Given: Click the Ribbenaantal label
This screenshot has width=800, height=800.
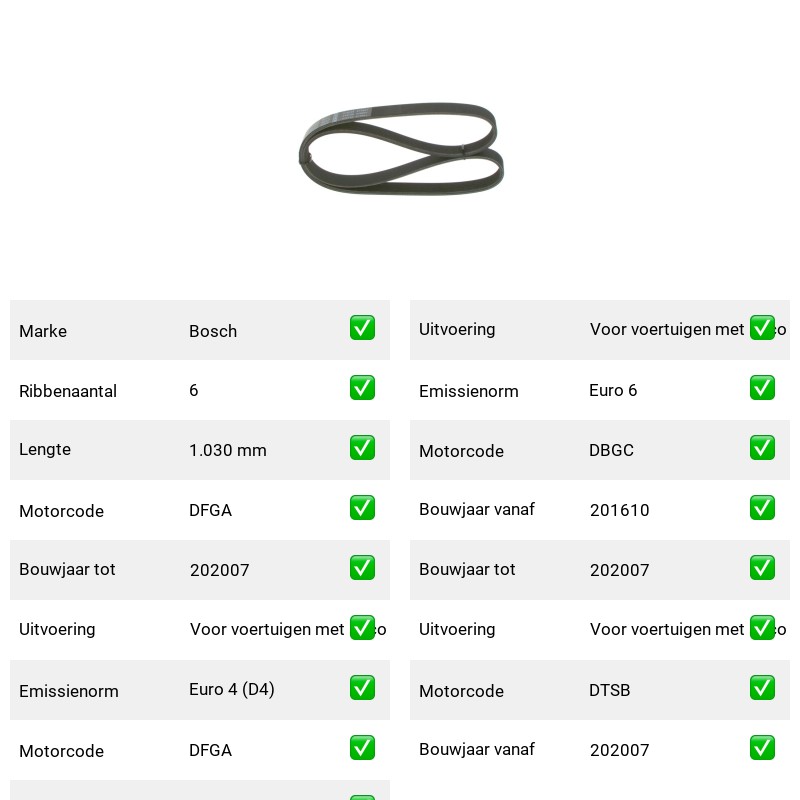Looking at the screenshot, I should 68,391.
